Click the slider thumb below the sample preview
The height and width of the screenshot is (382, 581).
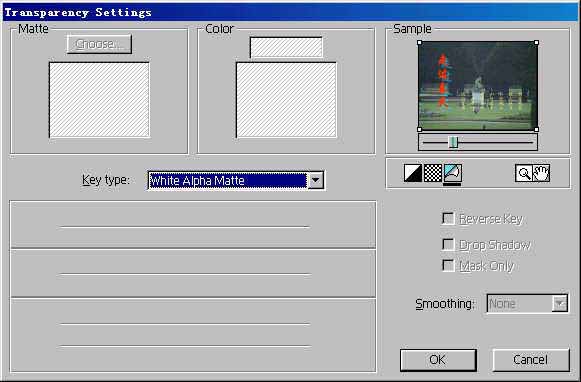pyautogui.click(x=454, y=142)
